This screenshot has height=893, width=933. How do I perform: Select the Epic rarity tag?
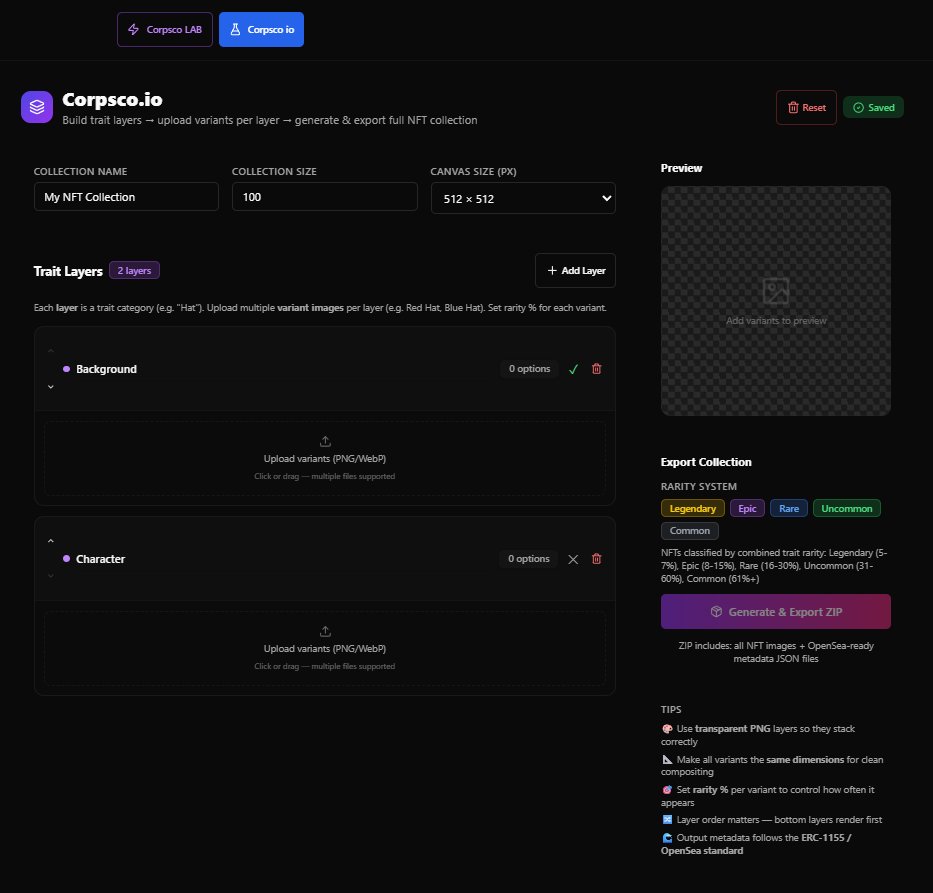click(x=747, y=509)
